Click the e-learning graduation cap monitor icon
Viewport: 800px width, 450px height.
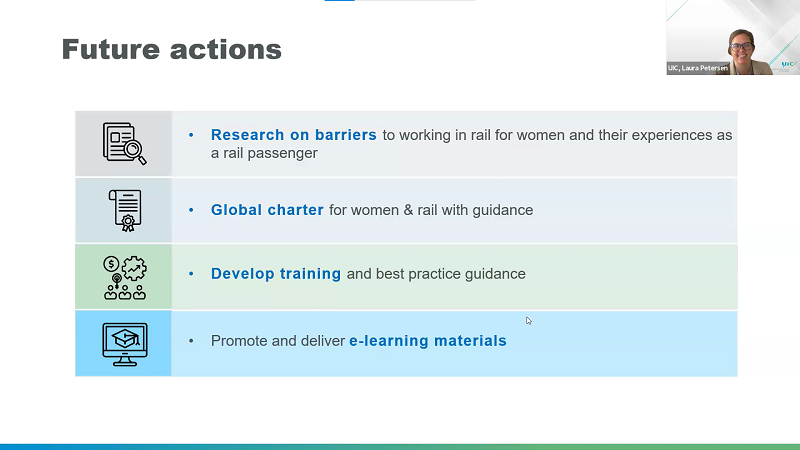(124, 343)
